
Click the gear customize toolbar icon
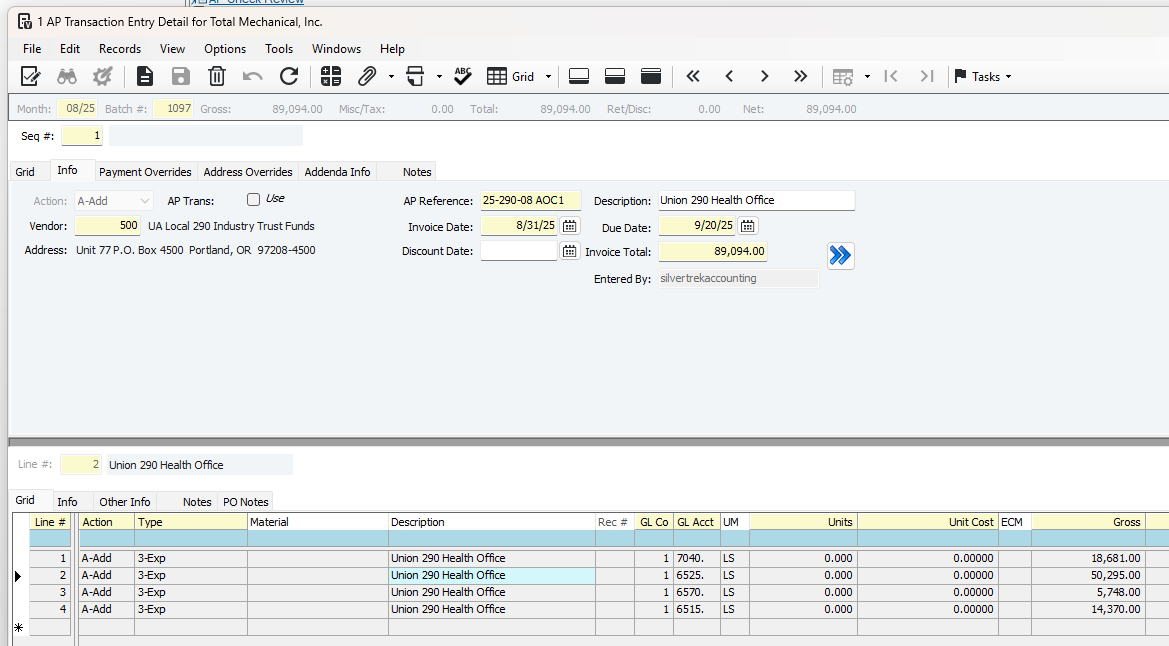(x=102, y=76)
